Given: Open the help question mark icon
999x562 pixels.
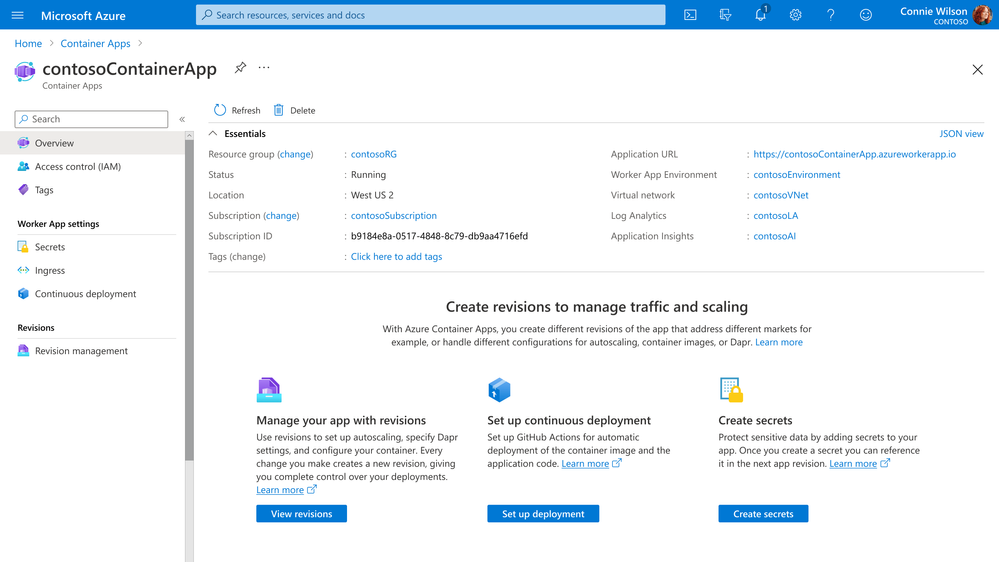Looking at the screenshot, I should (830, 15).
